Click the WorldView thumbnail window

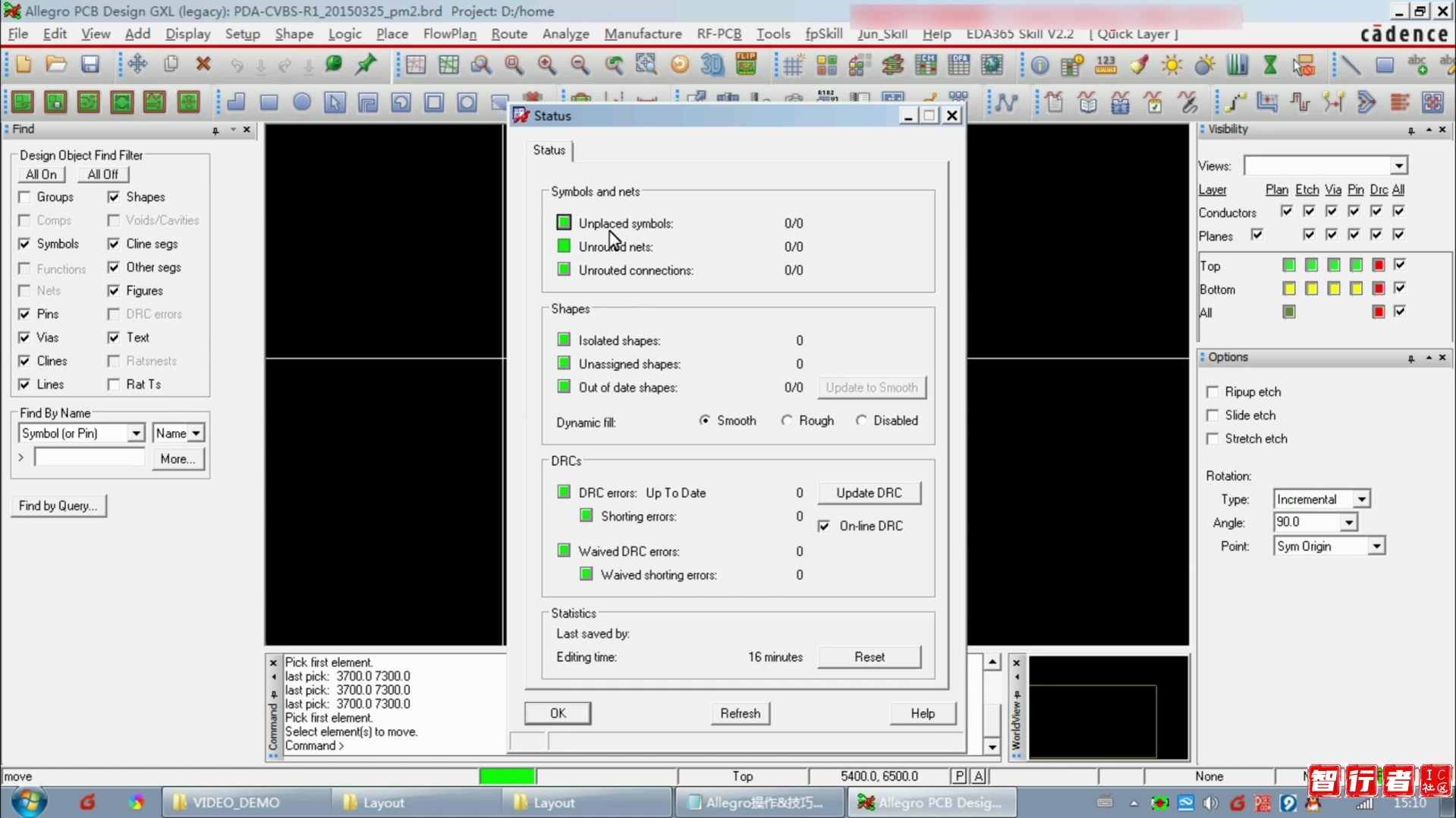[1108, 707]
